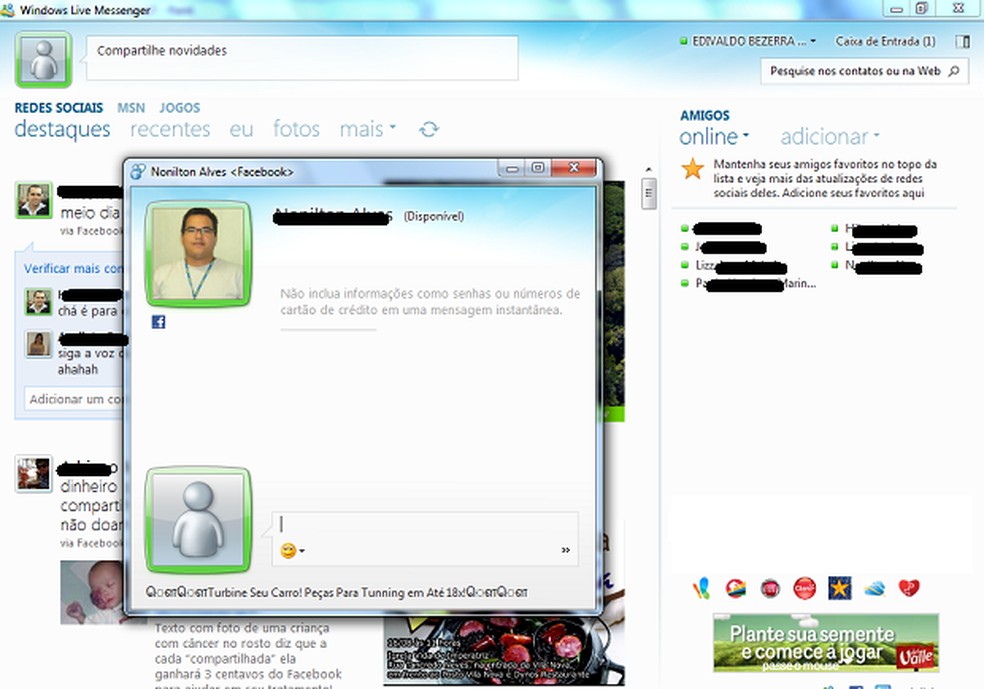Click the MSN butterfly icon in bottom bar
The width and height of the screenshot is (984, 689).
[x=701, y=589]
